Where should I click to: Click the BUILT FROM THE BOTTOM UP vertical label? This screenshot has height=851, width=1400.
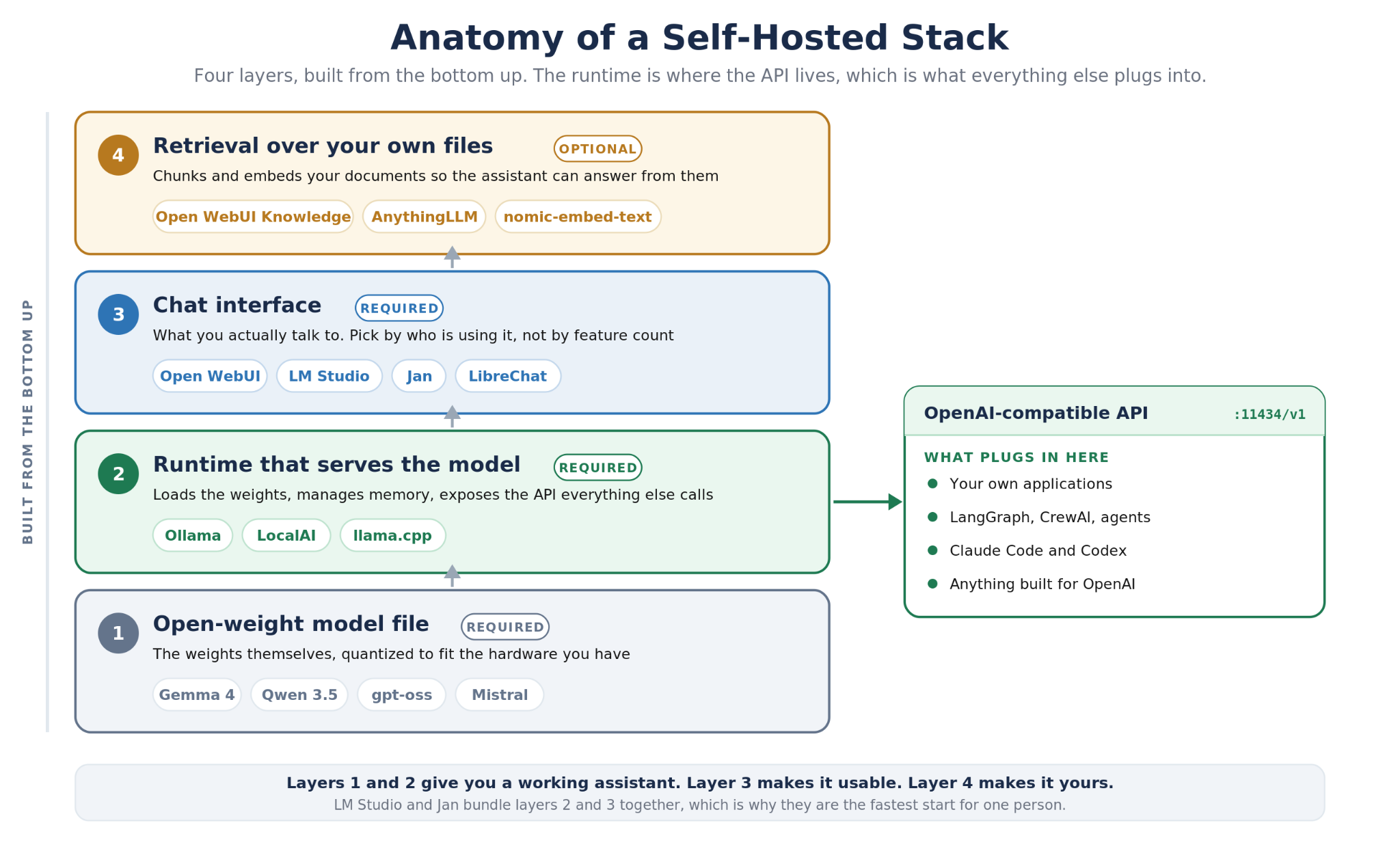(28, 422)
